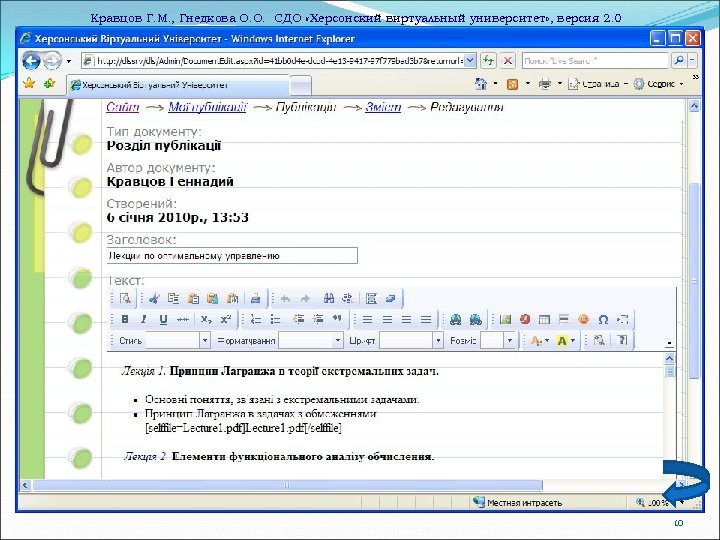The image size is (720, 540).
Task: Click the Undo arrow in editor
Action: coord(285,298)
